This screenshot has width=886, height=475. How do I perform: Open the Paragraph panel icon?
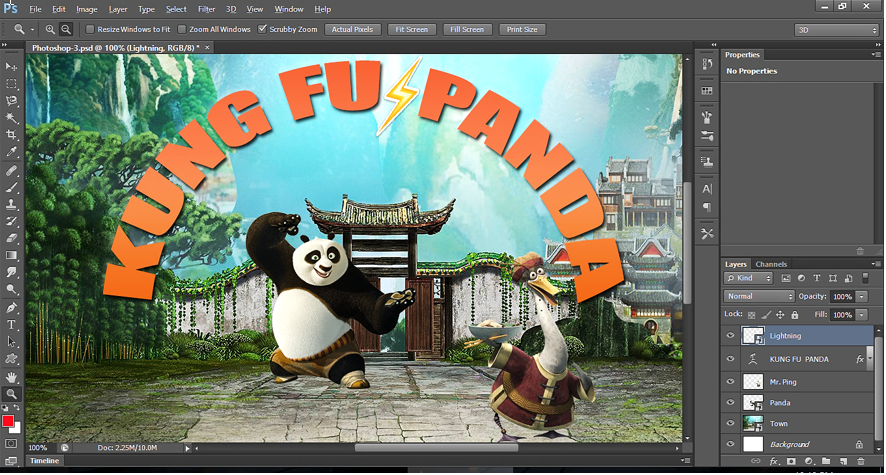[x=707, y=207]
